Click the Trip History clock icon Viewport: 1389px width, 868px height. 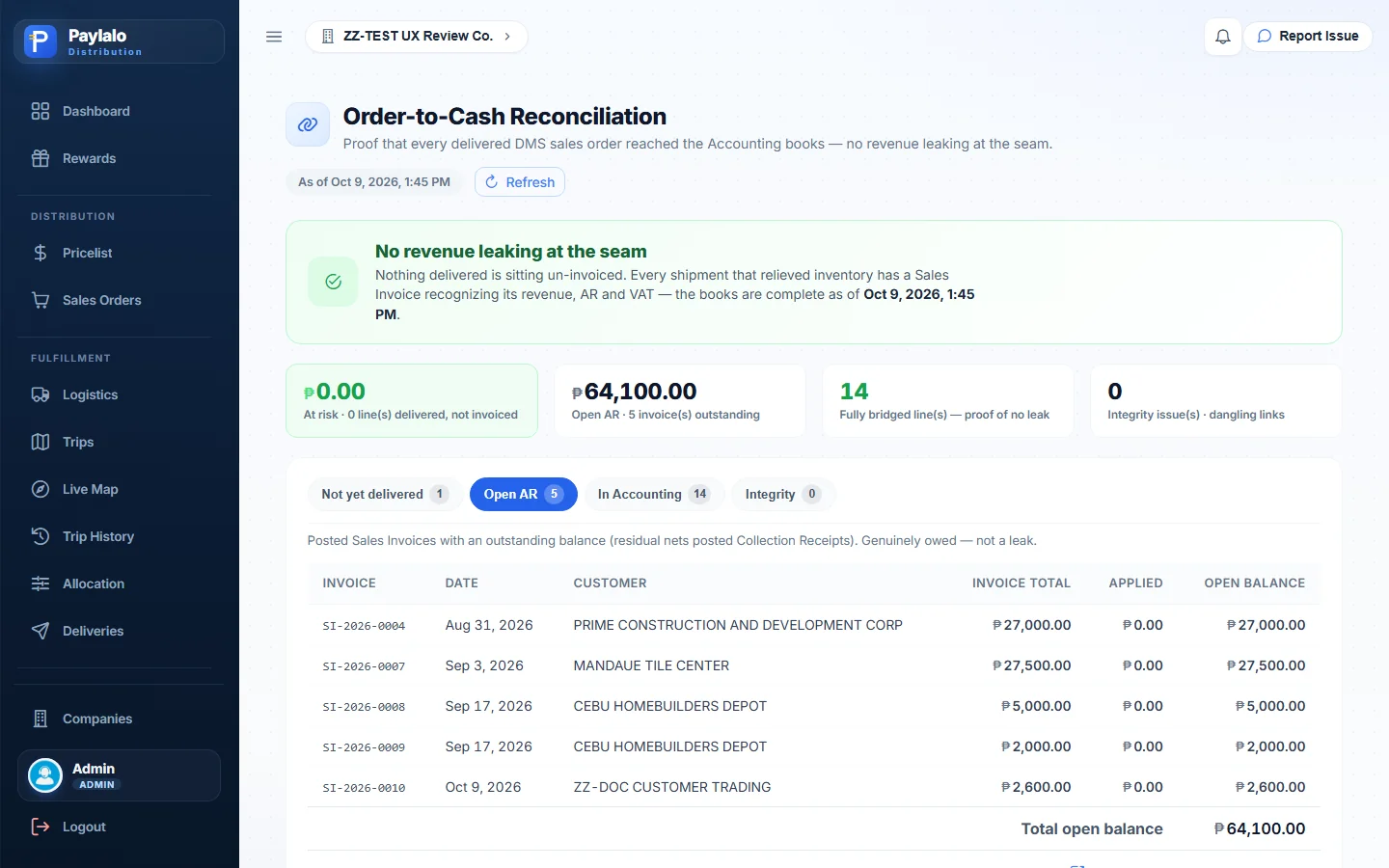41,536
